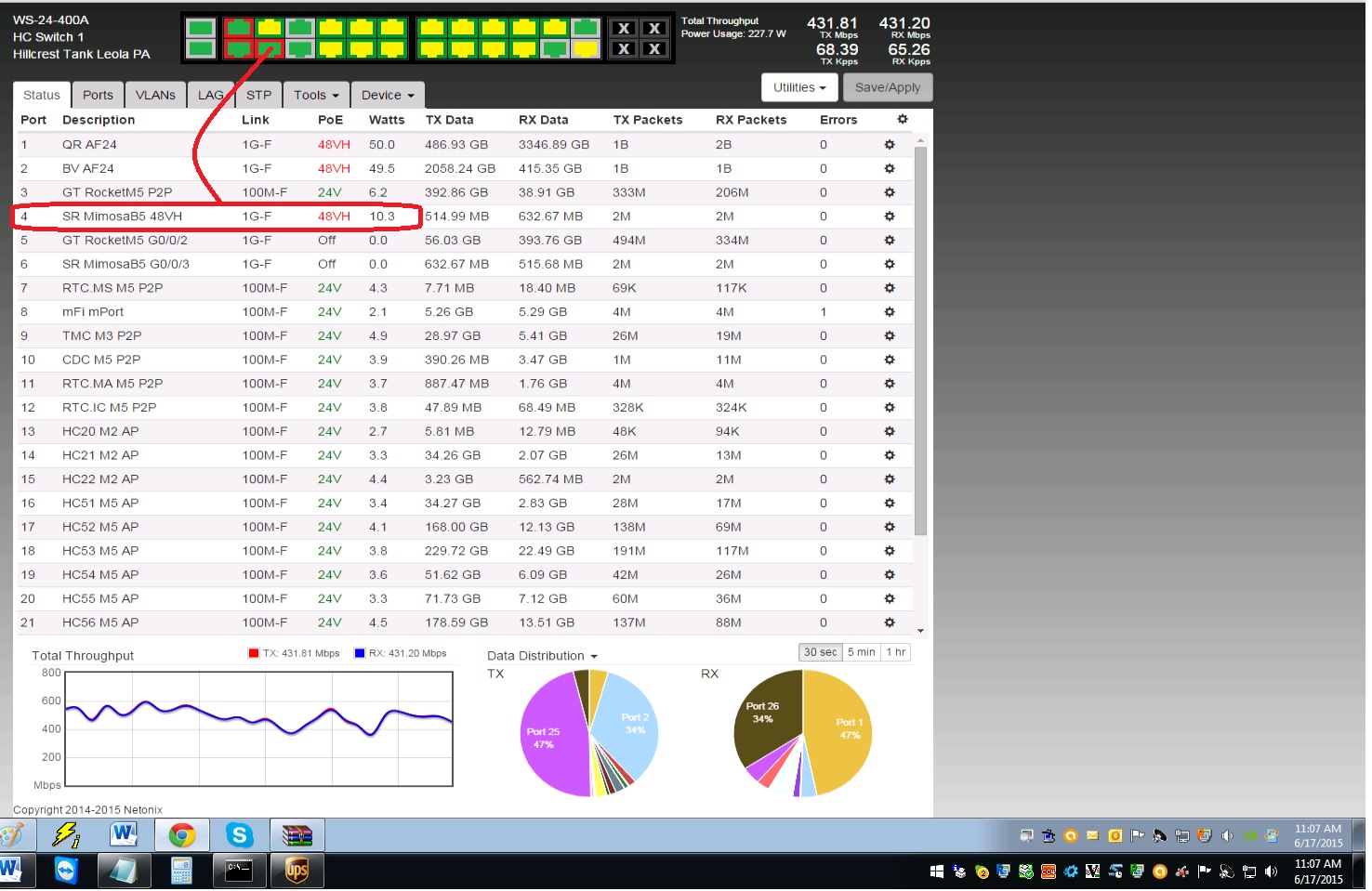Screen dimensions: 1372x891
Task: Open settings gear for GT RocketM5 G0/0/2 row
Action: pyautogui.click(x=890, y=241)
